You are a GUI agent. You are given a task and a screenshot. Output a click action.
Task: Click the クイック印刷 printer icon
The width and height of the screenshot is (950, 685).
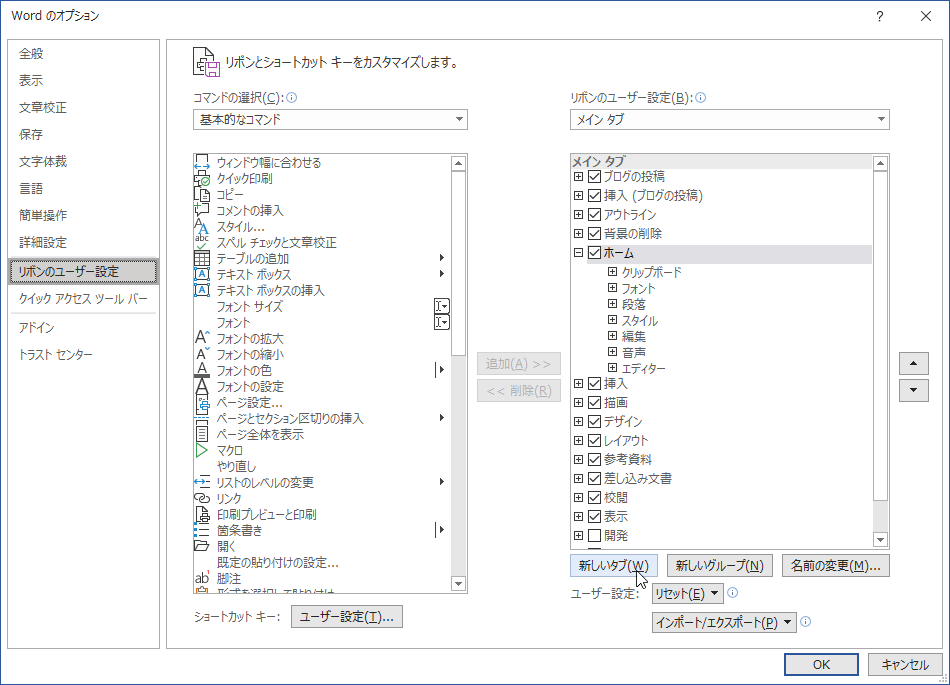(x=202, y=178)
